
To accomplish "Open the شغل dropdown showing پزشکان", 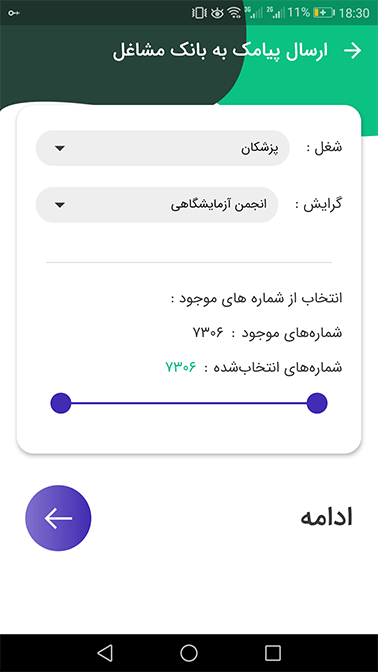I will 162,148.
